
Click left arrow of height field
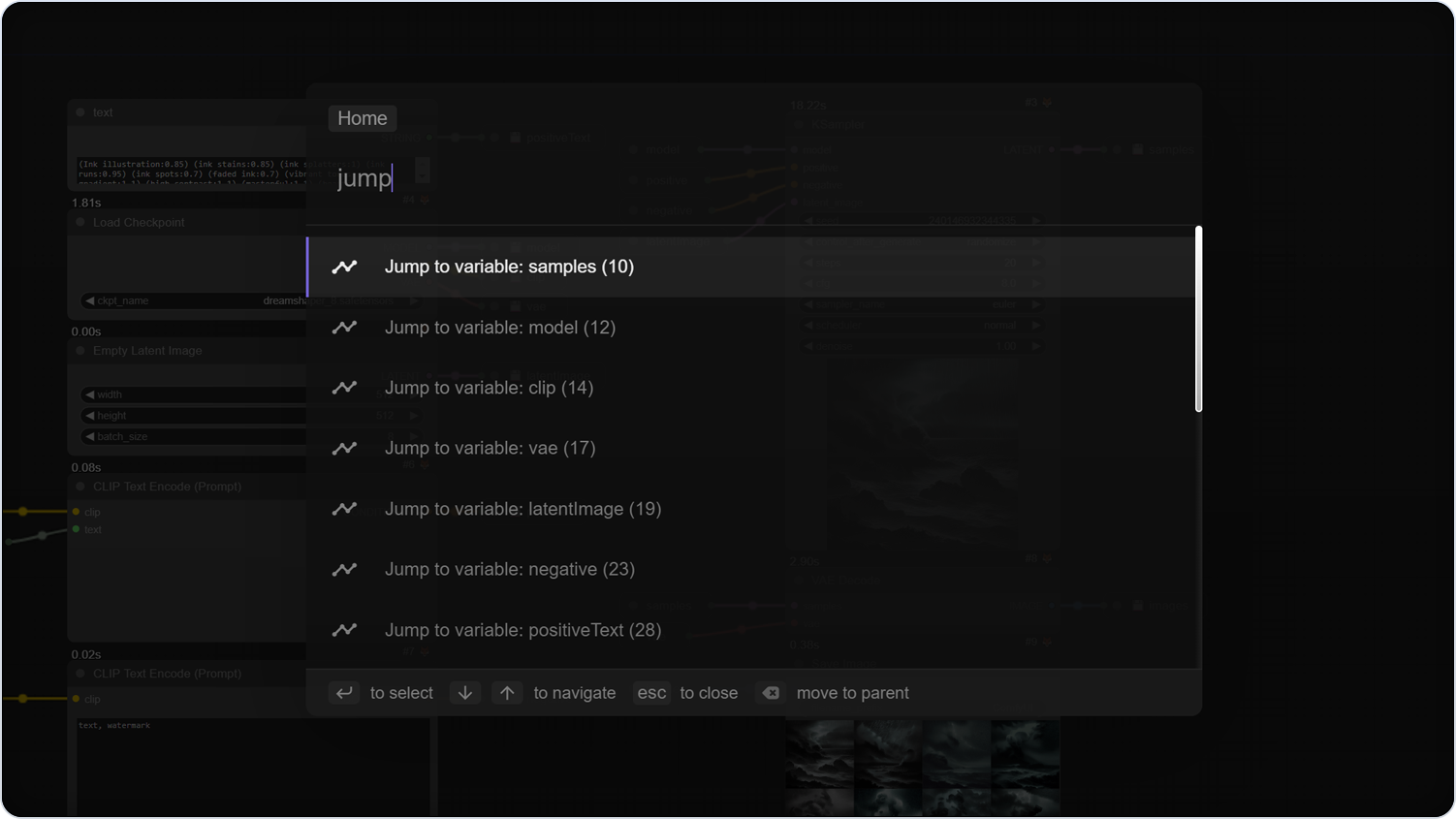(89, 416)
